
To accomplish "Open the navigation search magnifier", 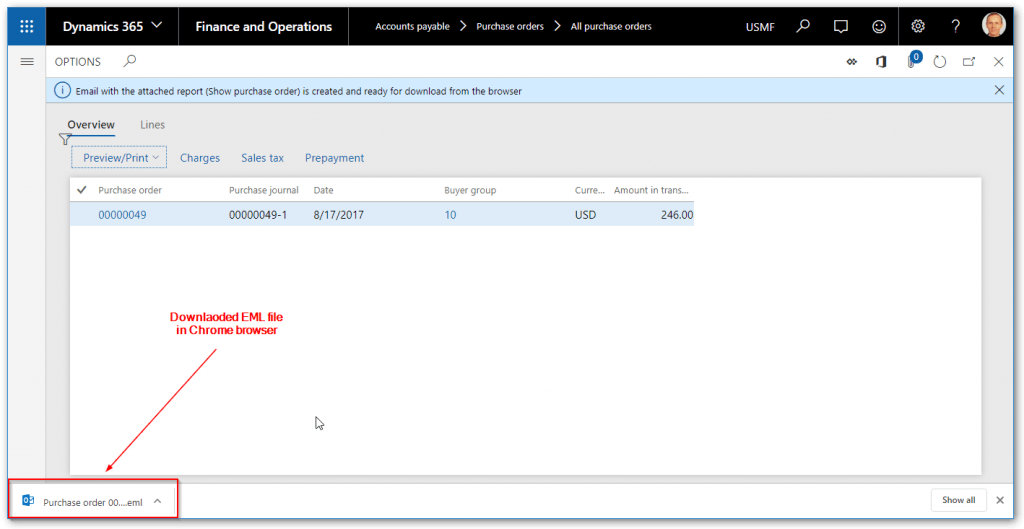I will point(803,26).
